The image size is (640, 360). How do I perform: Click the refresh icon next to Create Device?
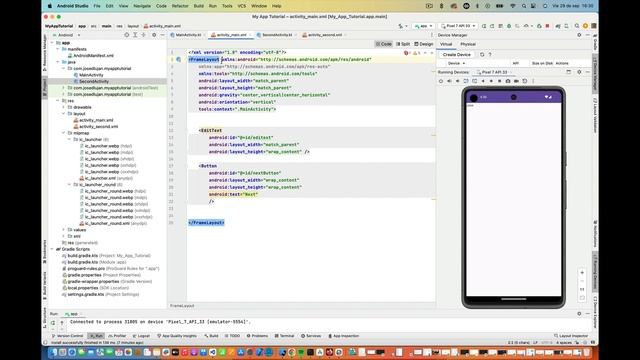coord(482,54)
